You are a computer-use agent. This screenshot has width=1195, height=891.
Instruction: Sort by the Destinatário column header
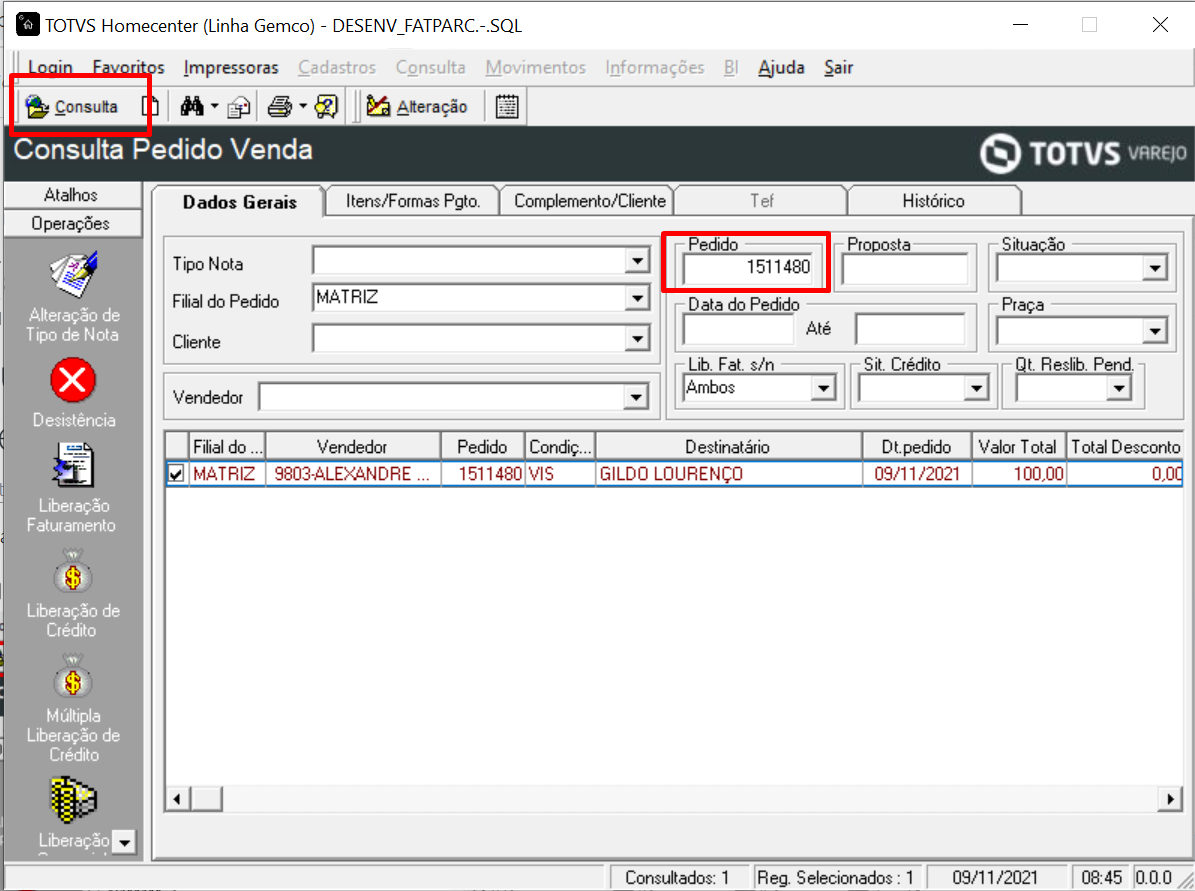coord(728,447)
